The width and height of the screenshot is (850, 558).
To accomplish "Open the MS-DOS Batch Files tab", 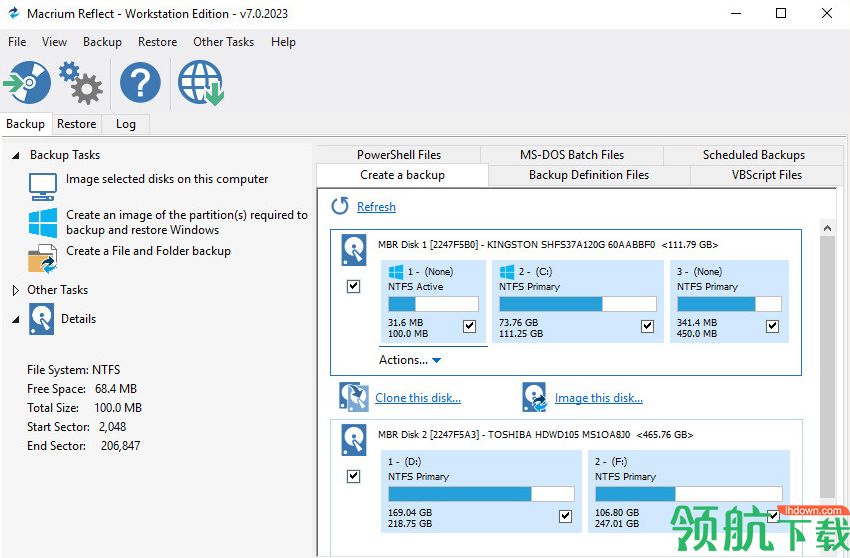I will tap(572, 155).
